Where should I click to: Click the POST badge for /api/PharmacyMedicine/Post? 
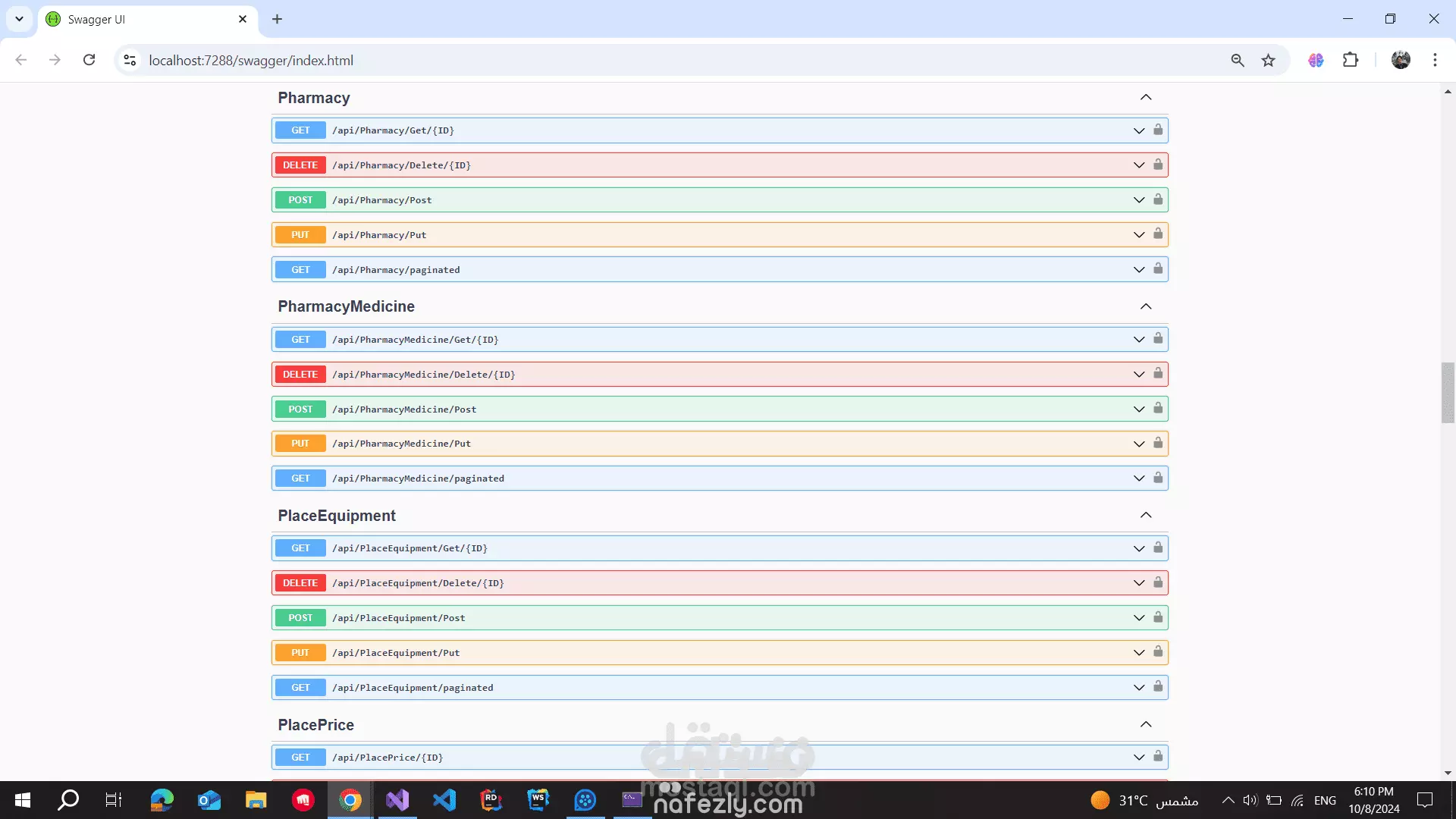click(x=300, y=409)
